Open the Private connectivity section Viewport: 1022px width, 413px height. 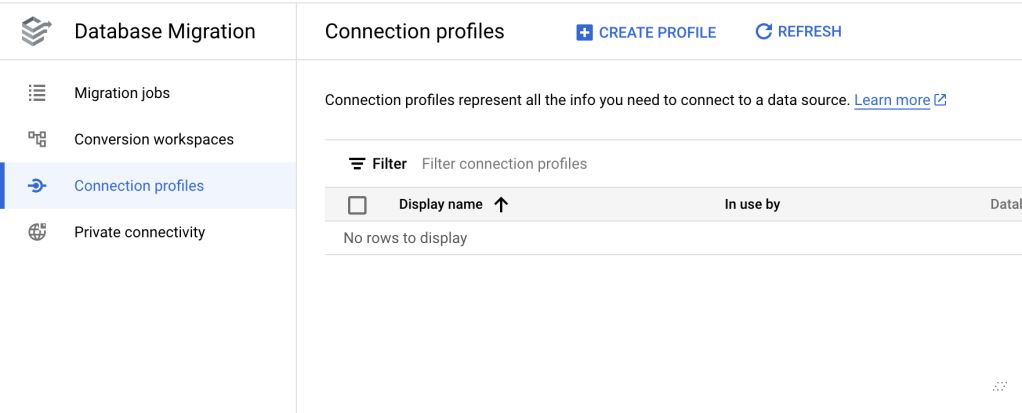pyautogui.click(x=139, y=232)
